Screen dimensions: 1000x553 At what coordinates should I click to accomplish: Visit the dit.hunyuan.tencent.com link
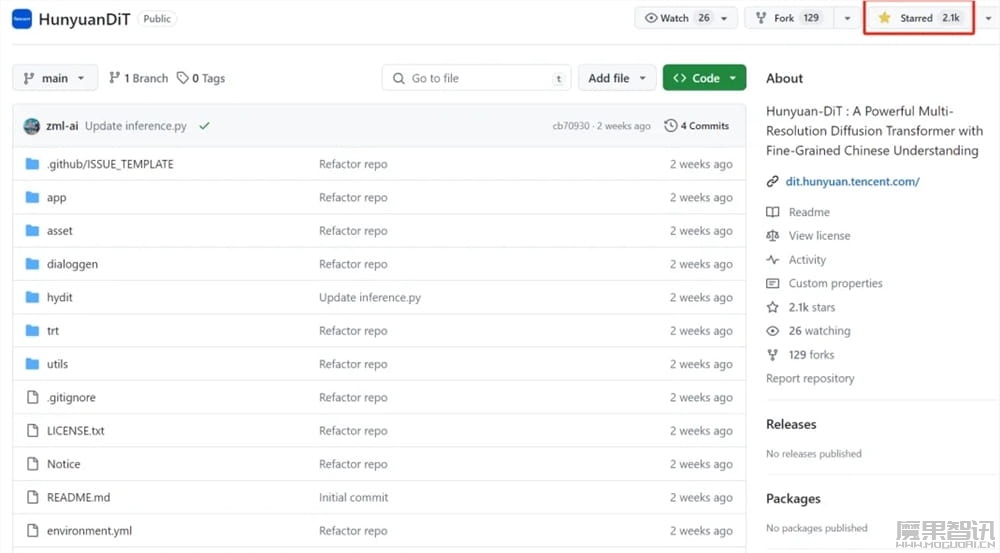tap(852, 181)
